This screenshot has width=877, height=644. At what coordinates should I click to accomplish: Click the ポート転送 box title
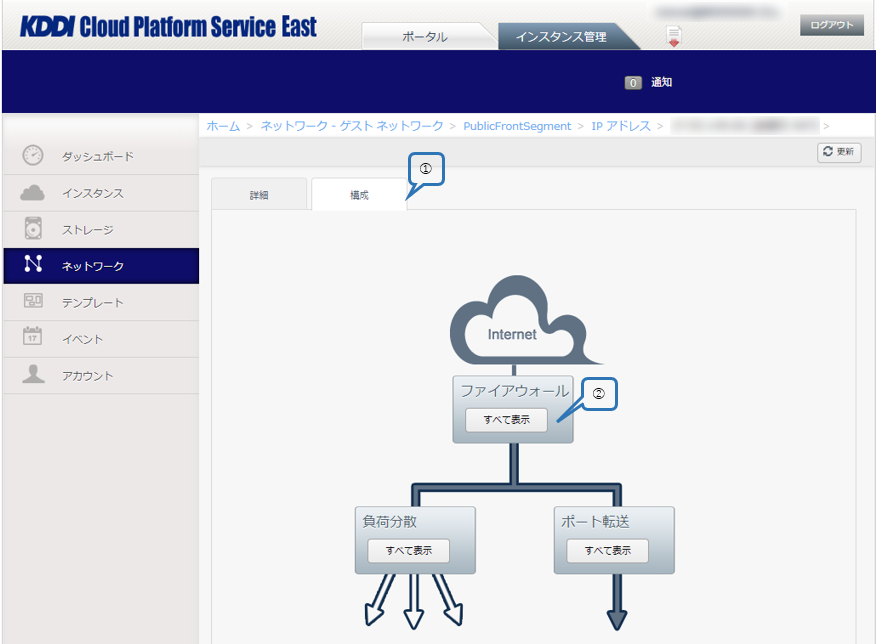tap(595, 521)
